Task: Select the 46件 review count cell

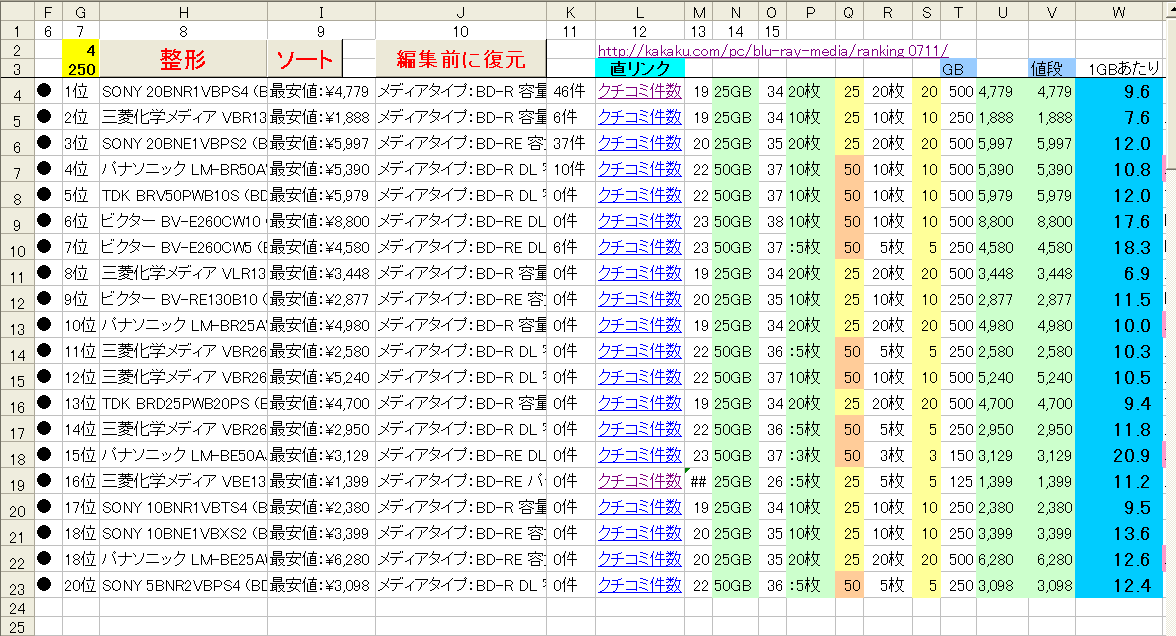Action: point(571,92)
